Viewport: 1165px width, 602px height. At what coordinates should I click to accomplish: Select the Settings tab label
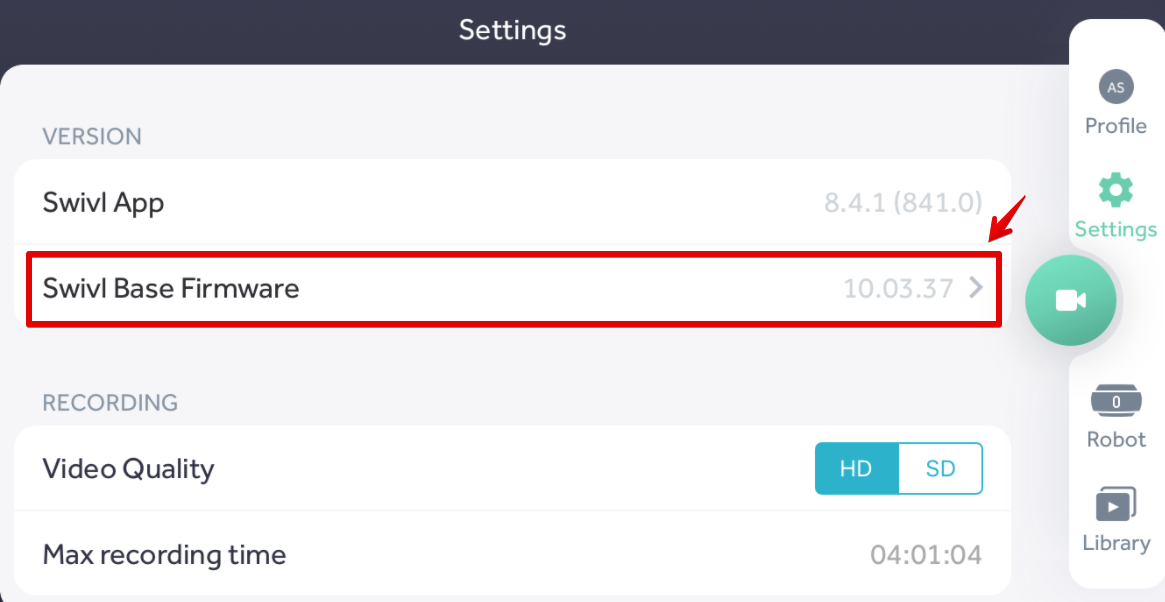coord(1116,229)
